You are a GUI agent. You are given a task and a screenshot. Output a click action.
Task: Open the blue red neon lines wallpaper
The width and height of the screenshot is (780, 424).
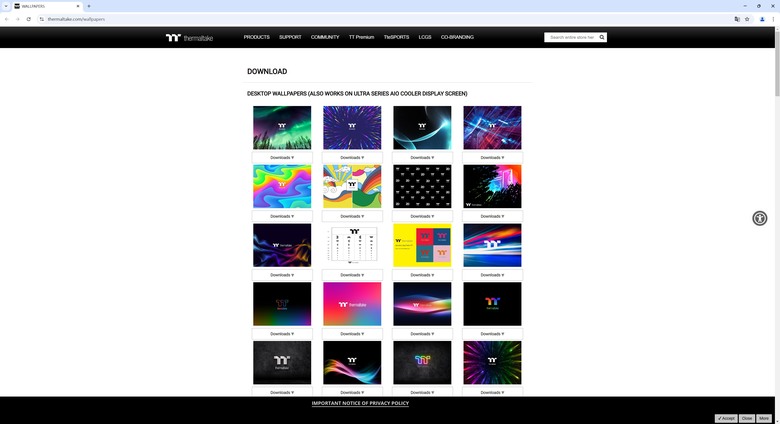tap(492, 127)
